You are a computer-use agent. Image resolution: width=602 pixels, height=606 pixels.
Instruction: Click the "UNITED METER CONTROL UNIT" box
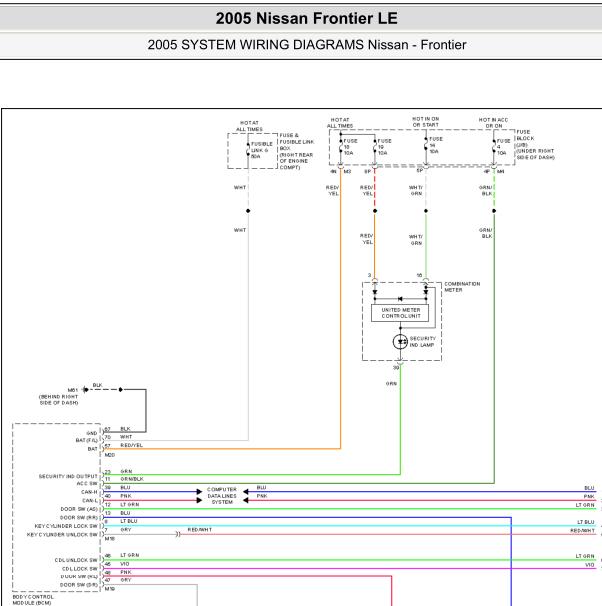[x=400, y=313]
